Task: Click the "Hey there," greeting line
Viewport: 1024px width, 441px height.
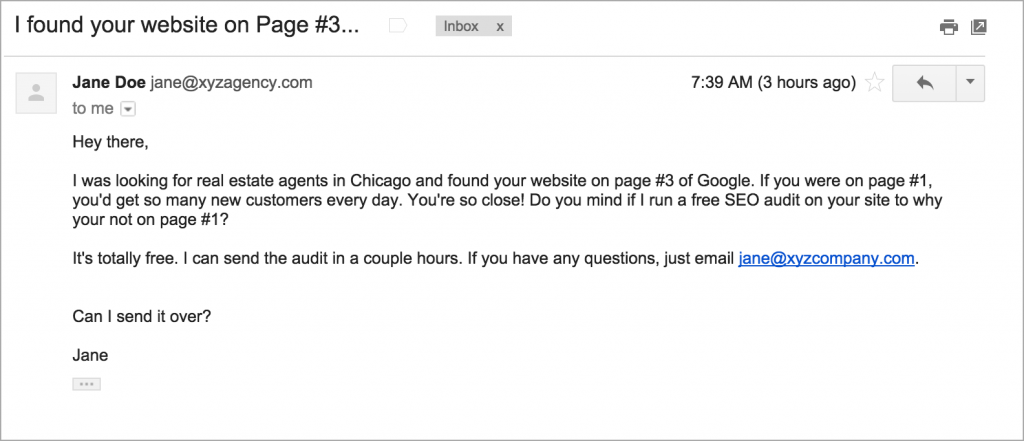Action: pyautogui.click(x=110, y=143)
